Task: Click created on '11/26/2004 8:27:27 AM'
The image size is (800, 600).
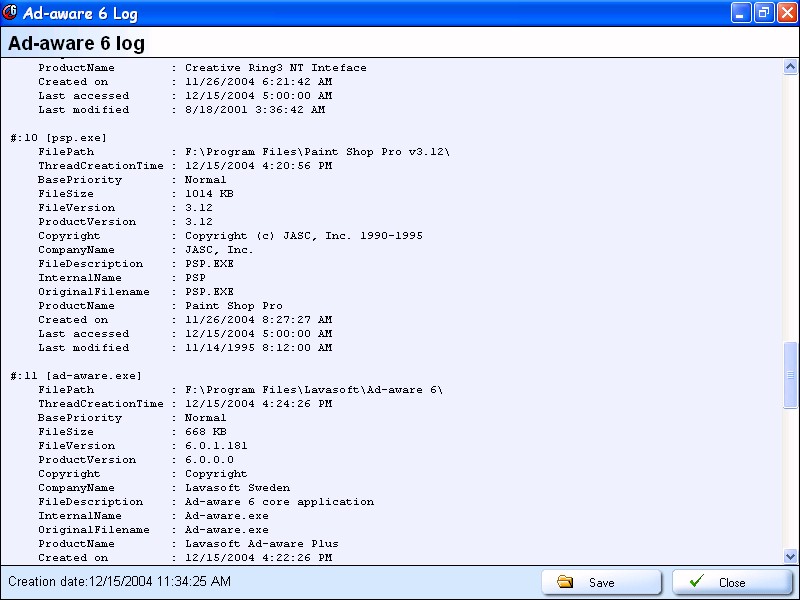Action: tap(258, 320)
